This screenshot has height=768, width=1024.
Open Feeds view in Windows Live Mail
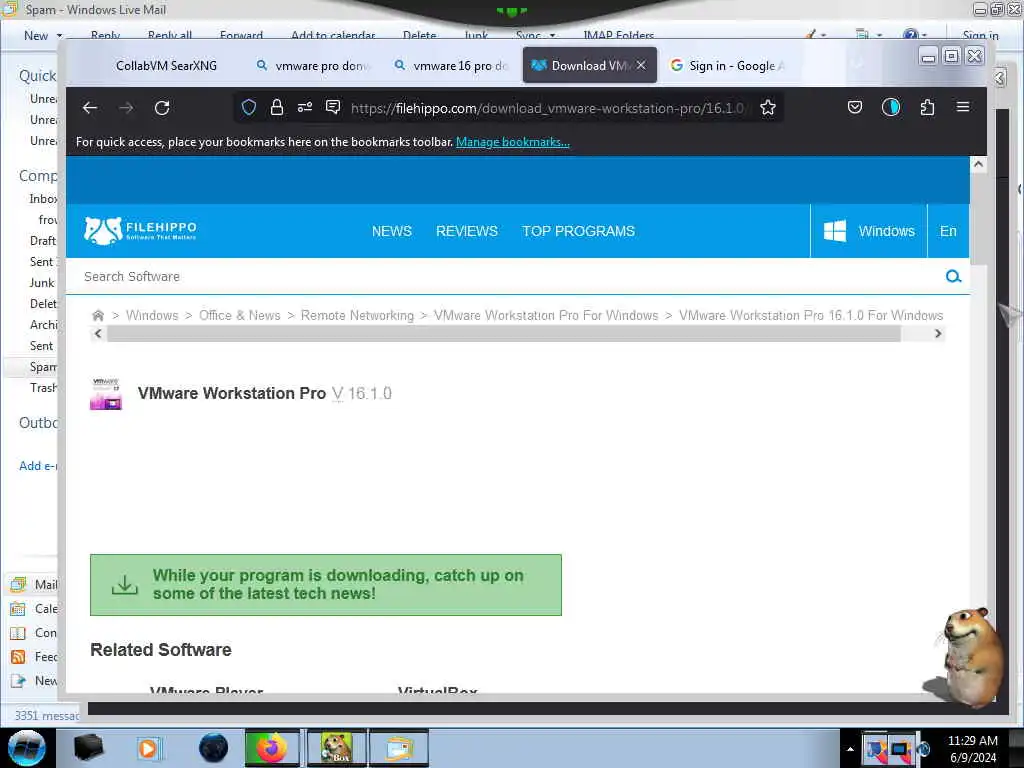pyautogui.click(x=34, y=657)
